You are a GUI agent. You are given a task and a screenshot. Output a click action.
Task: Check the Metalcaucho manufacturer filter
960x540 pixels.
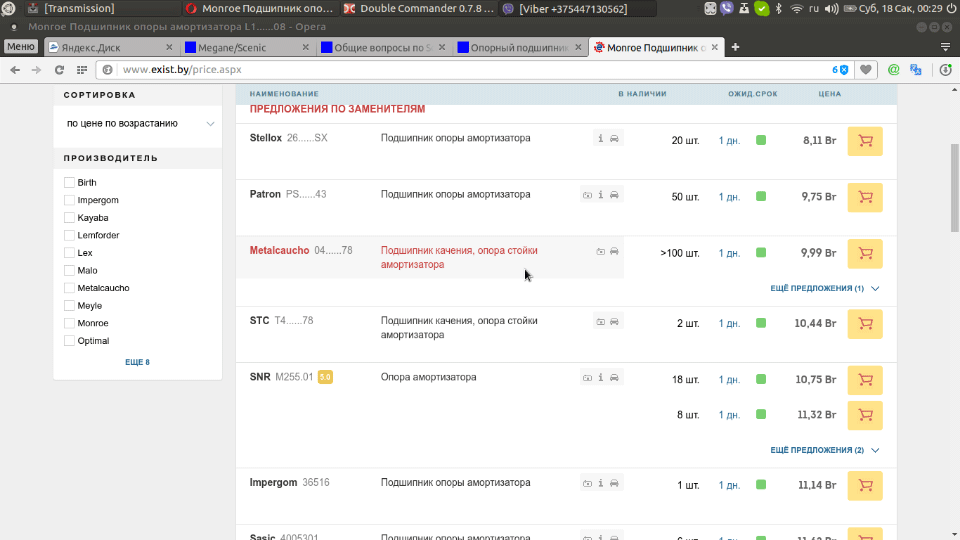pos(69,288)
